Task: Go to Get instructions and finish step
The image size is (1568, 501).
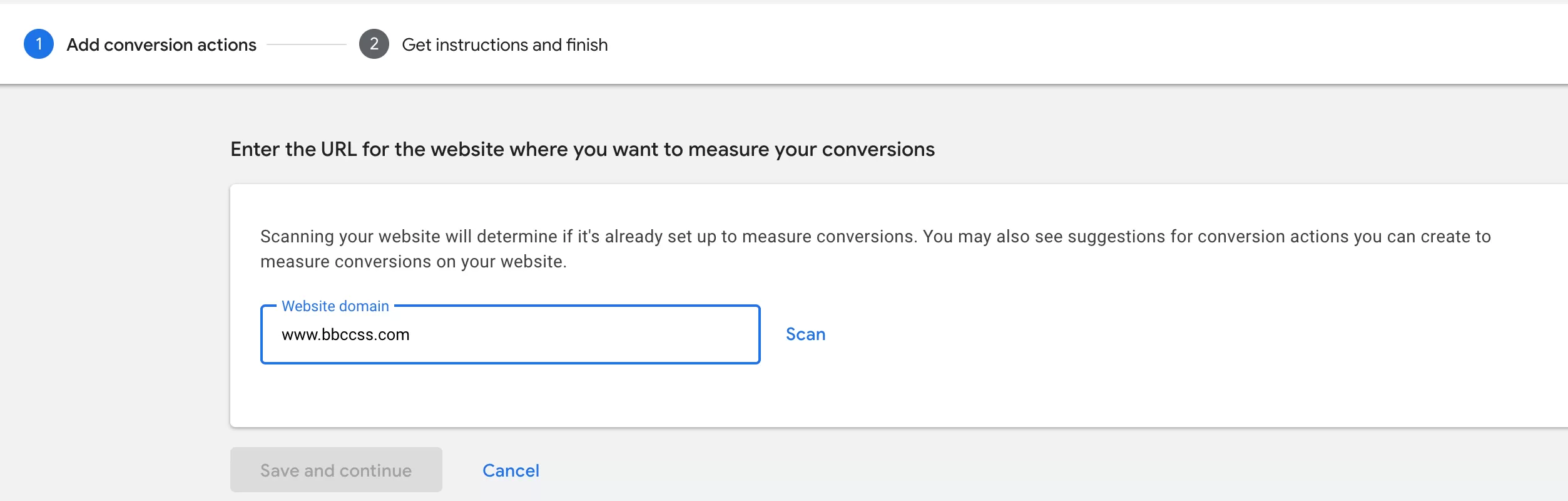Action: click(505, 45)
